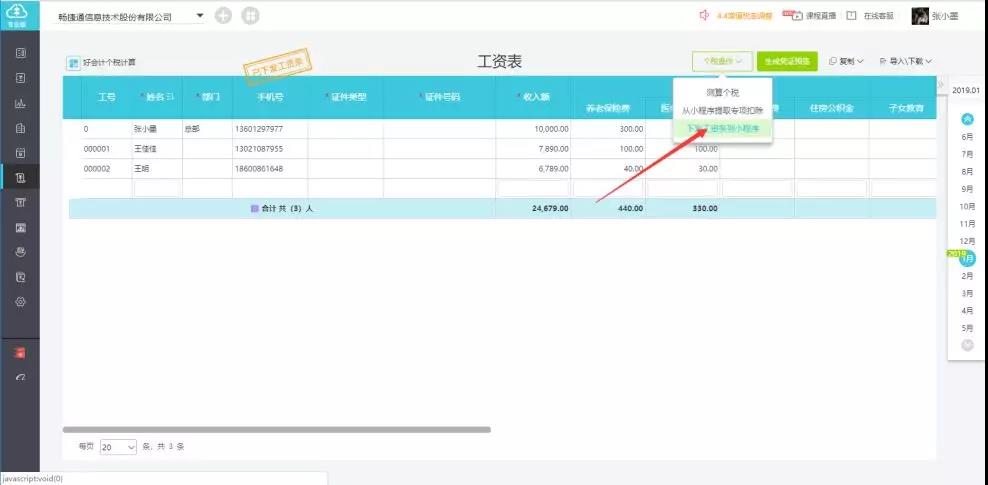Select month 7月
The width and height of the screenshot is (988, 485).
[x=967, y=154]
